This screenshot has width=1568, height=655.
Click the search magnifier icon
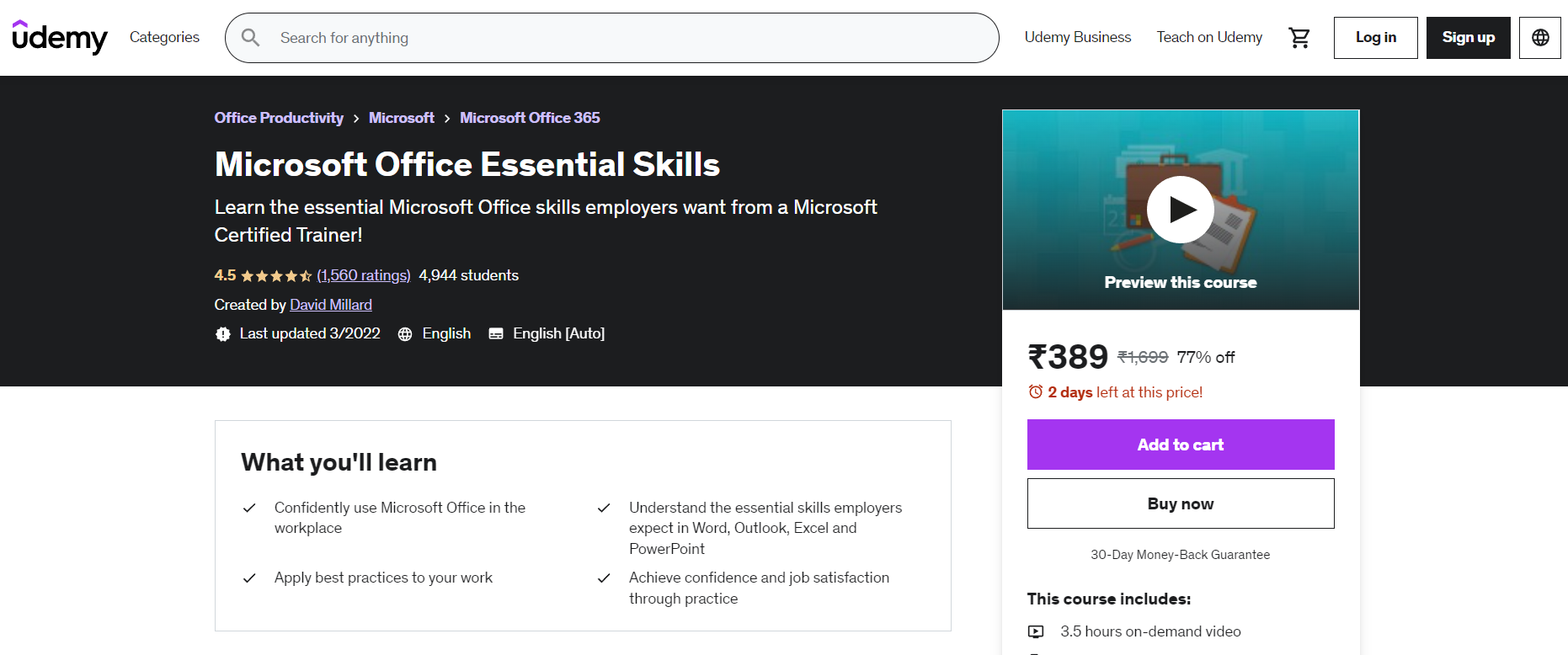click(250, 38)
